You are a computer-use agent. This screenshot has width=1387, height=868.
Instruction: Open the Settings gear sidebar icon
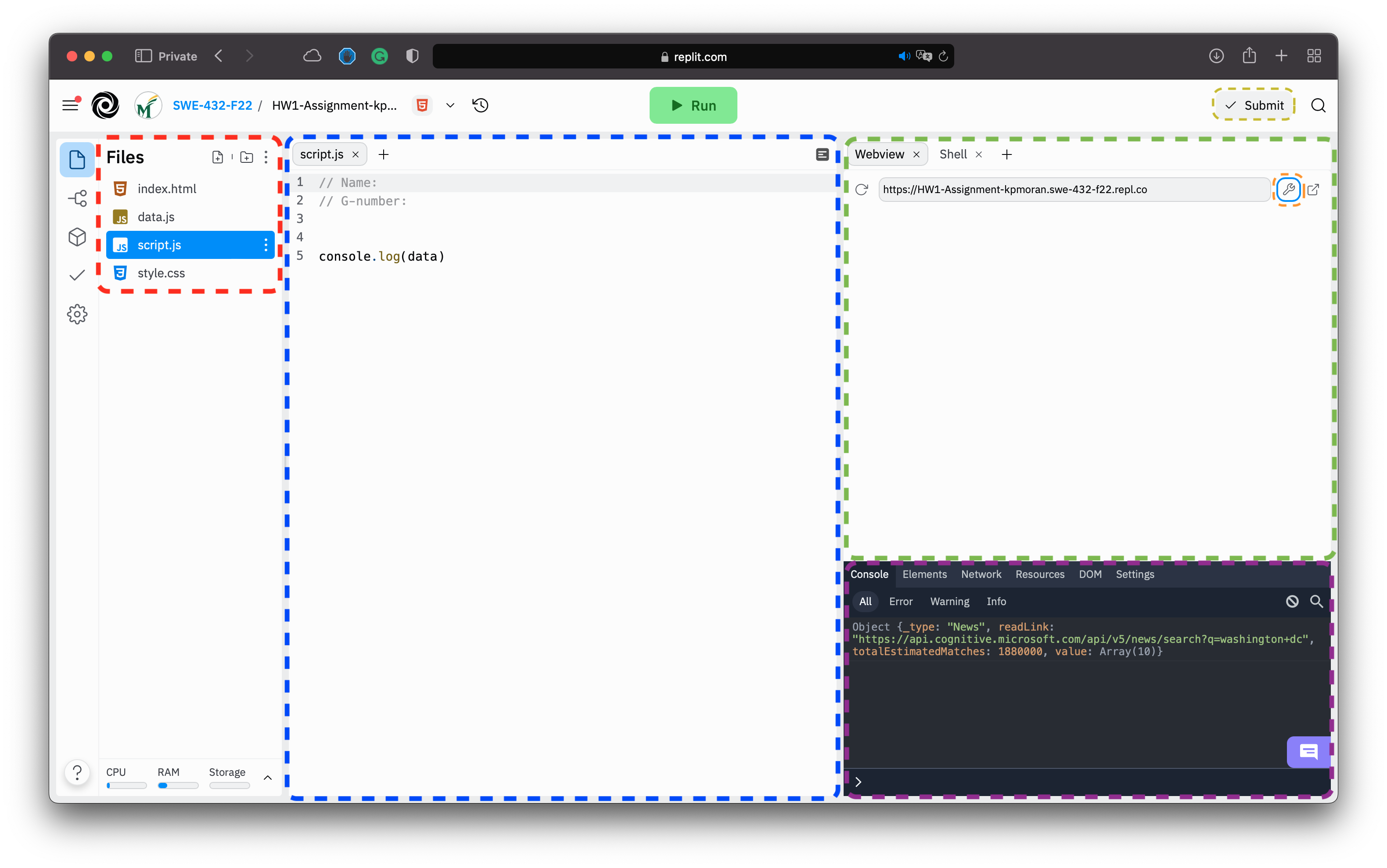click(77, 314)
